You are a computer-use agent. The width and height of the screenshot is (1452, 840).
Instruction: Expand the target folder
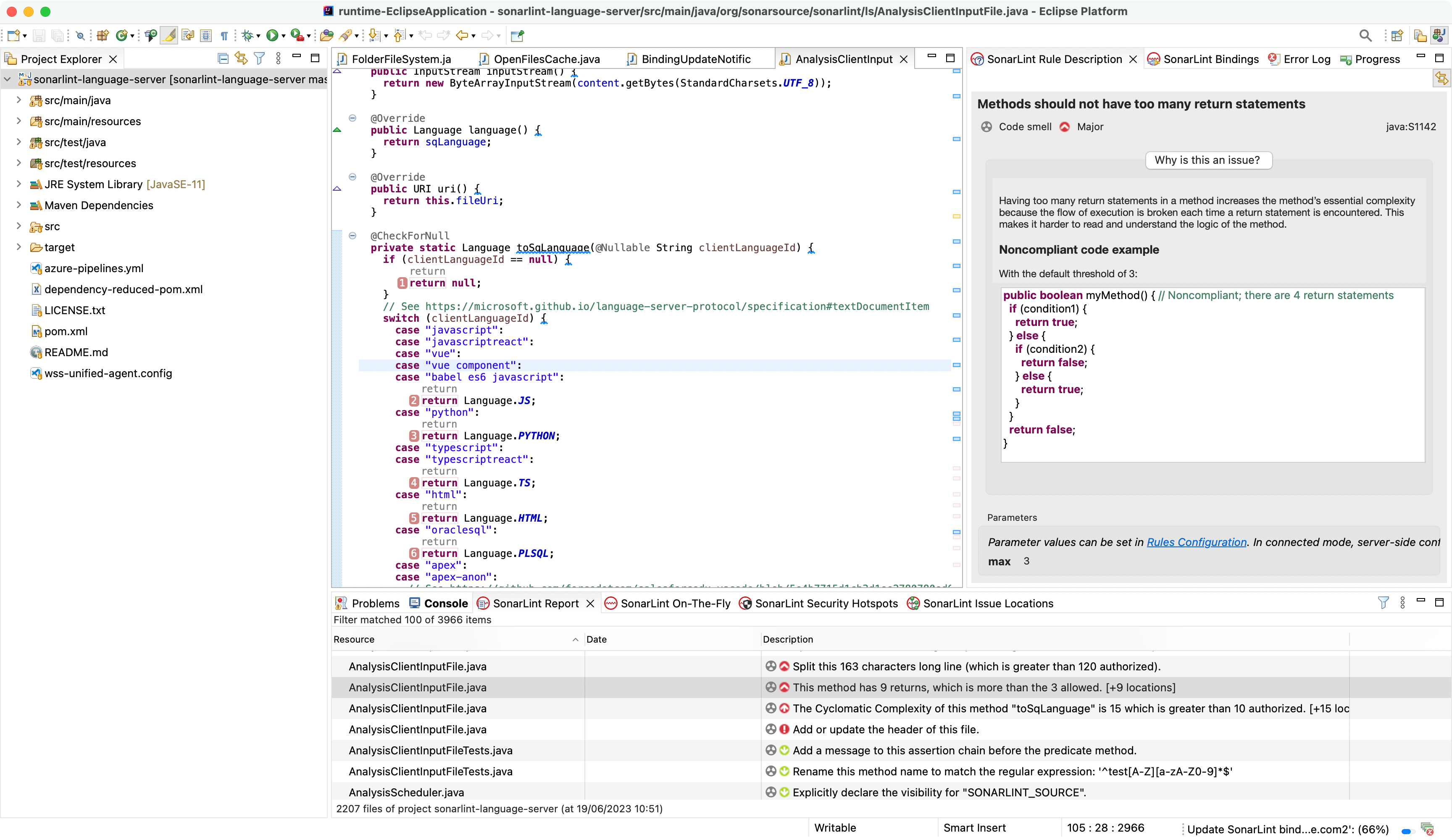(18, 247)
